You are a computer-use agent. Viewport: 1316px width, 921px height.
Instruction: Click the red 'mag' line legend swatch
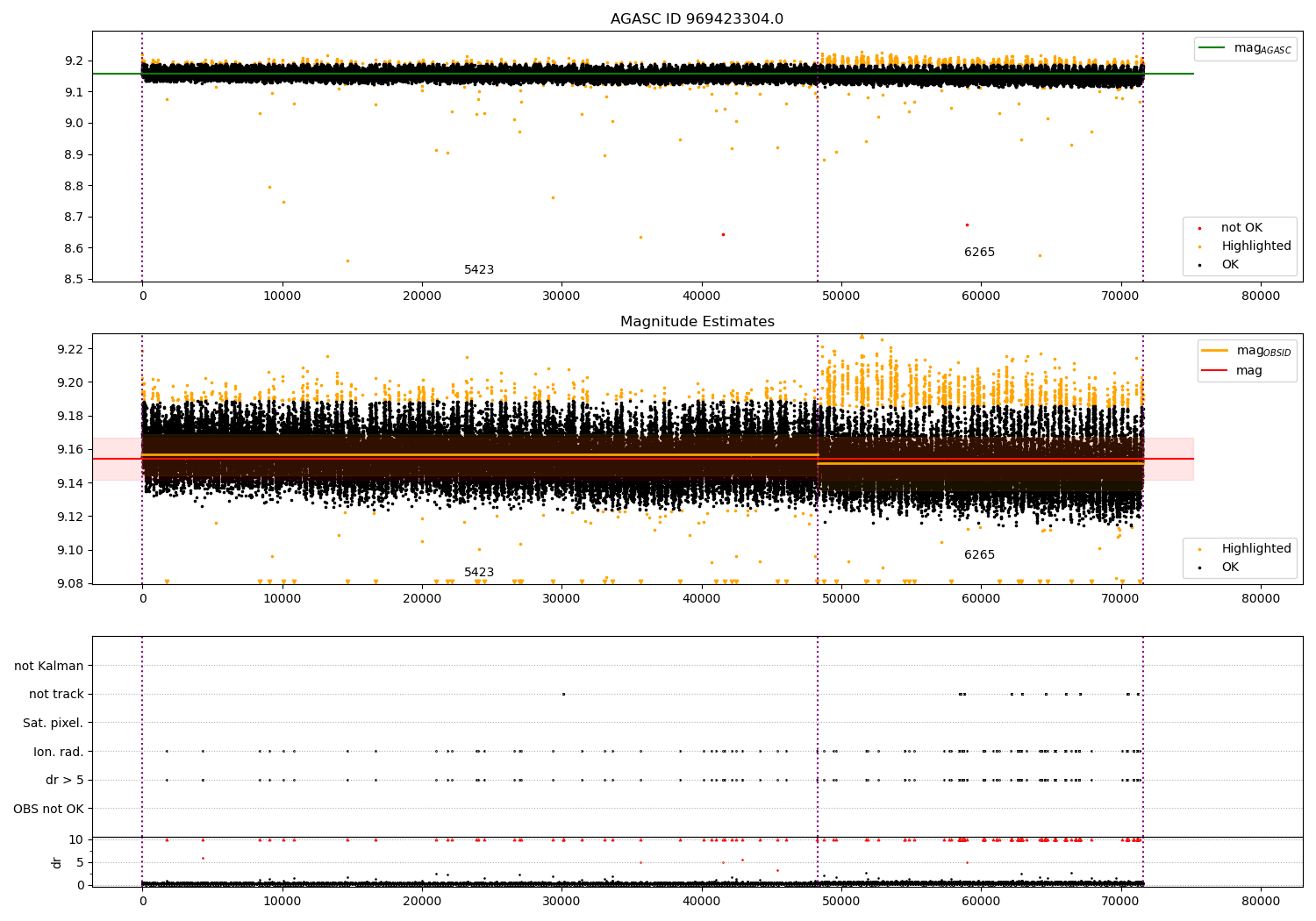[1215, 370]
